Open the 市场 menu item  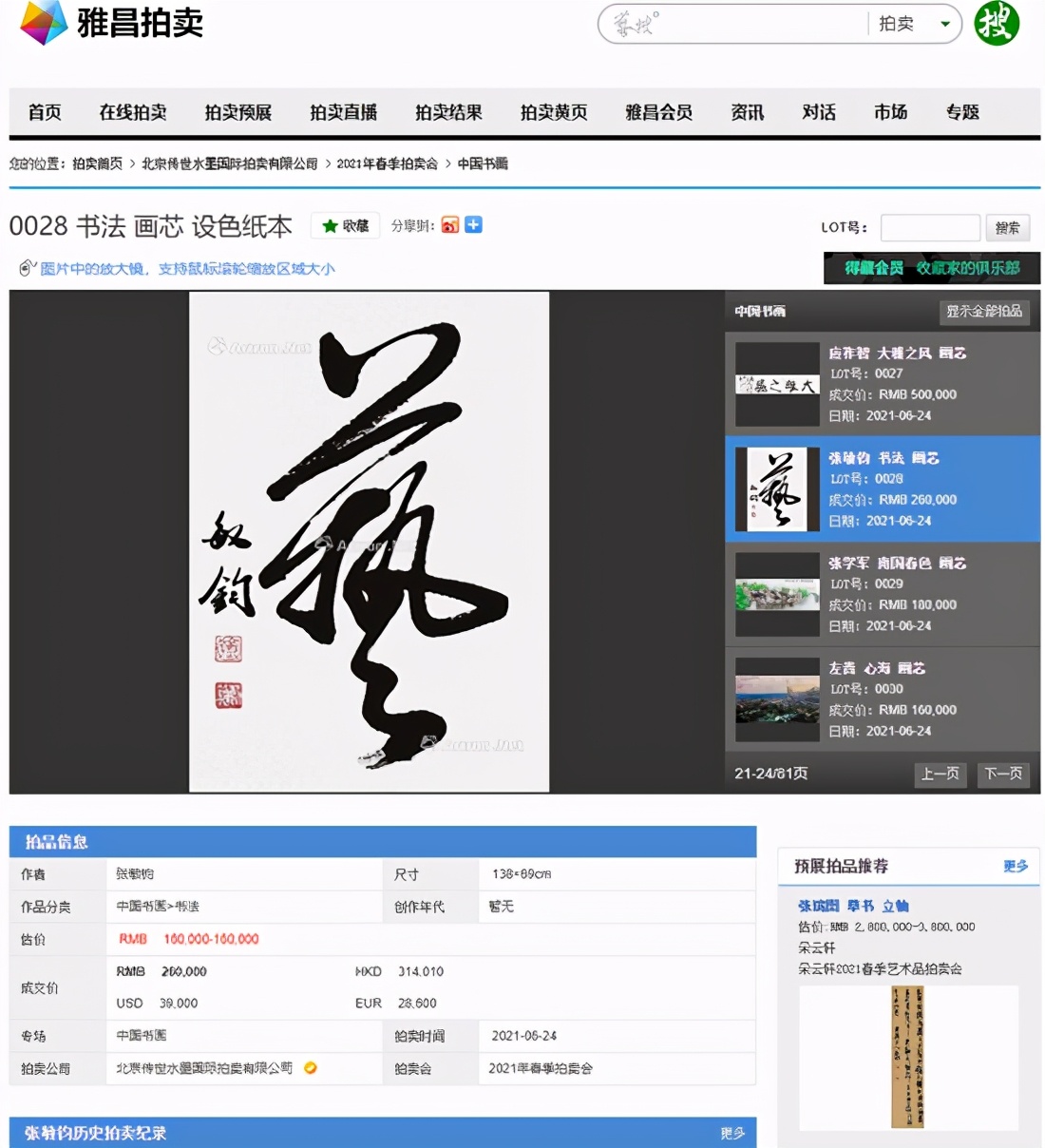tap(891, 112)
